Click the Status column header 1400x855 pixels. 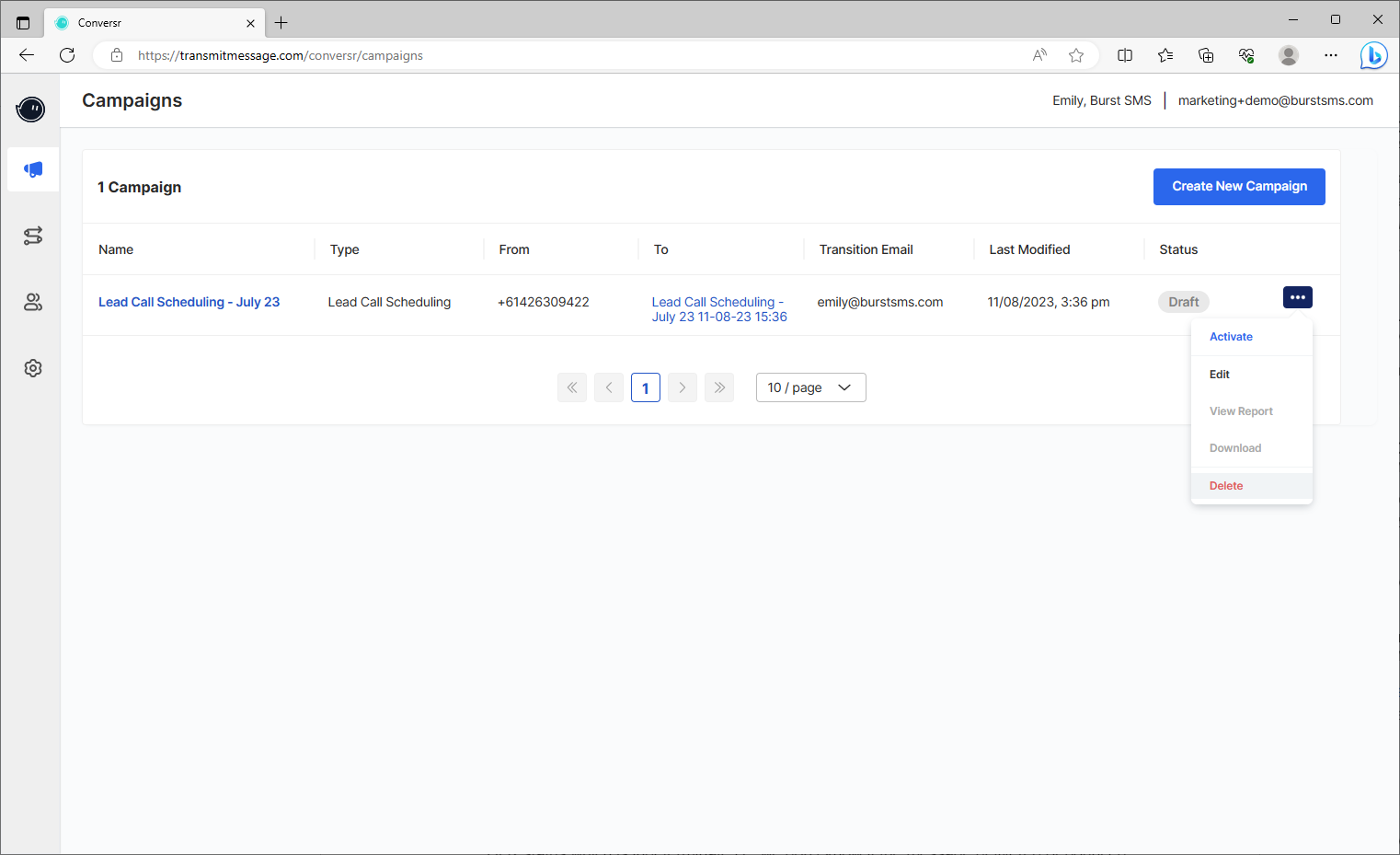[x=1178, y=249]
